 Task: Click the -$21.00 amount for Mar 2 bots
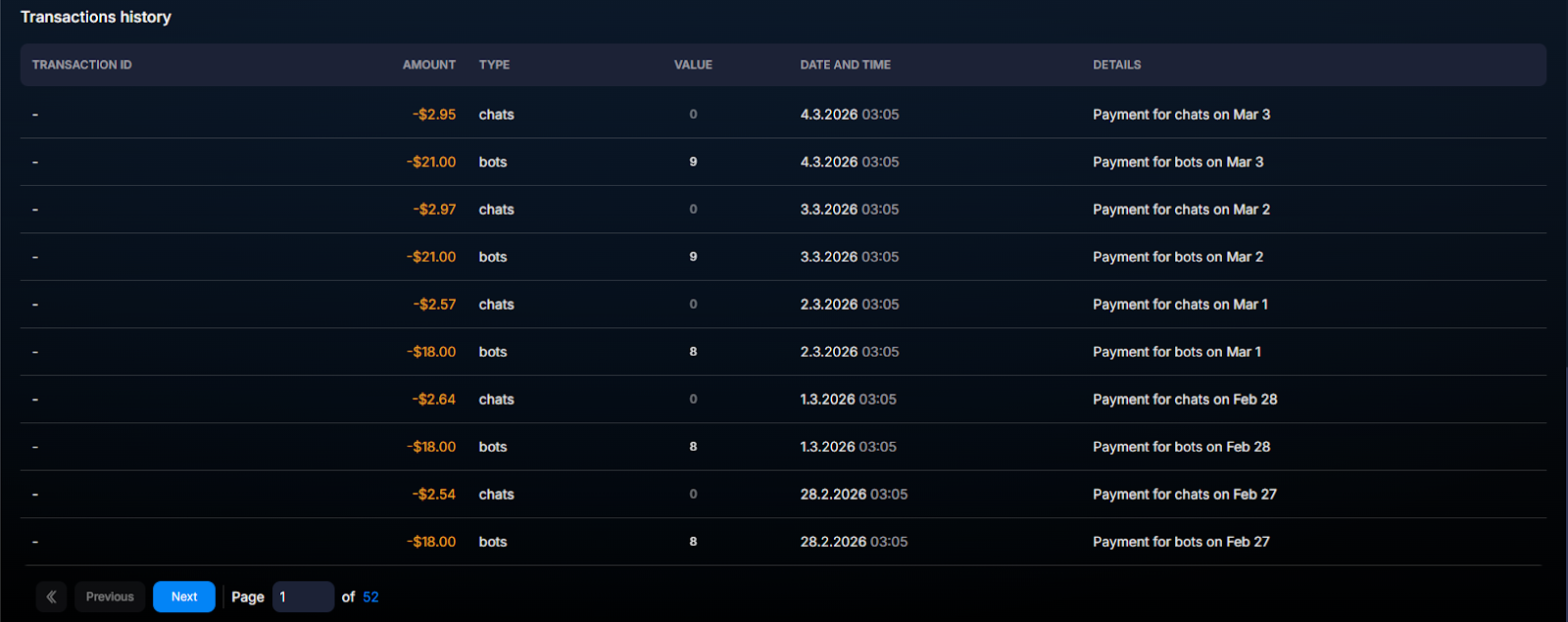click(x=431, y=257)
